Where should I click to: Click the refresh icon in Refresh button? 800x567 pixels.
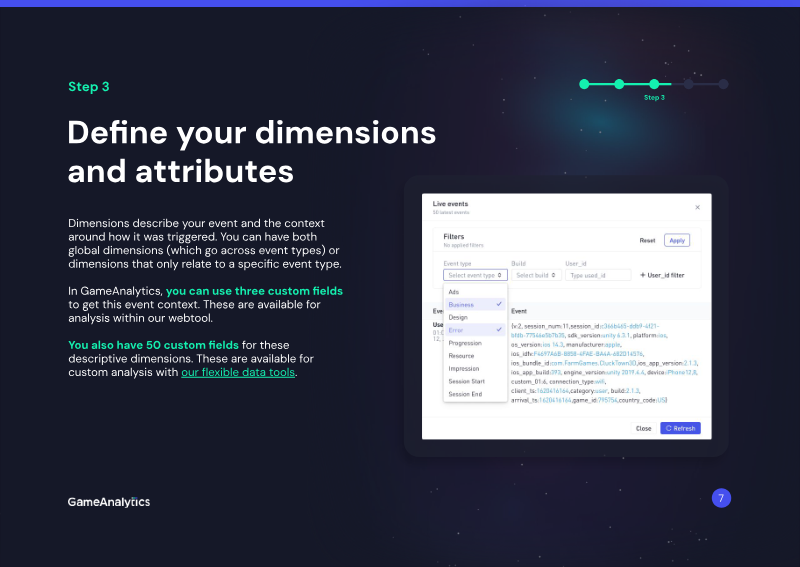[x=668, y=428]
